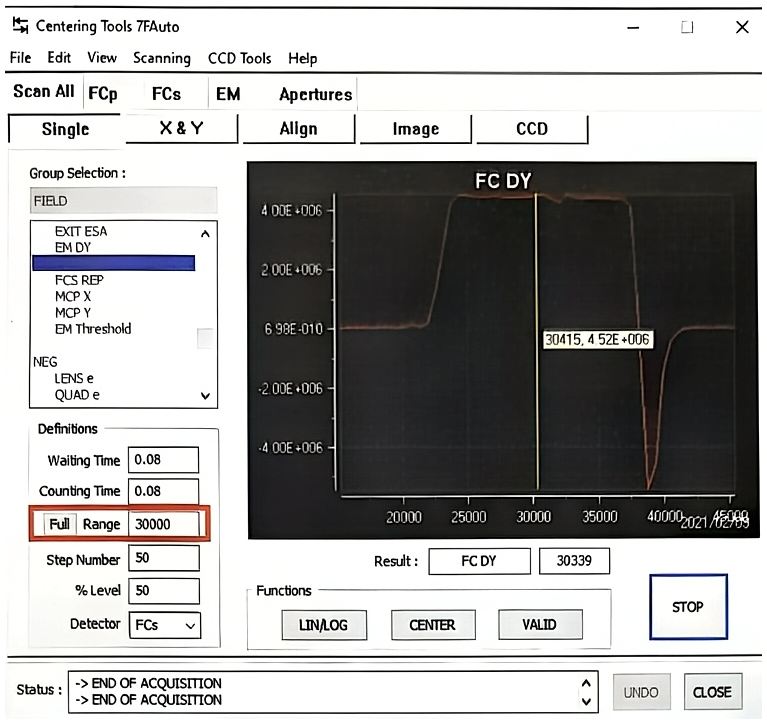Click the group list scroll-up arrow

[205, 234]
